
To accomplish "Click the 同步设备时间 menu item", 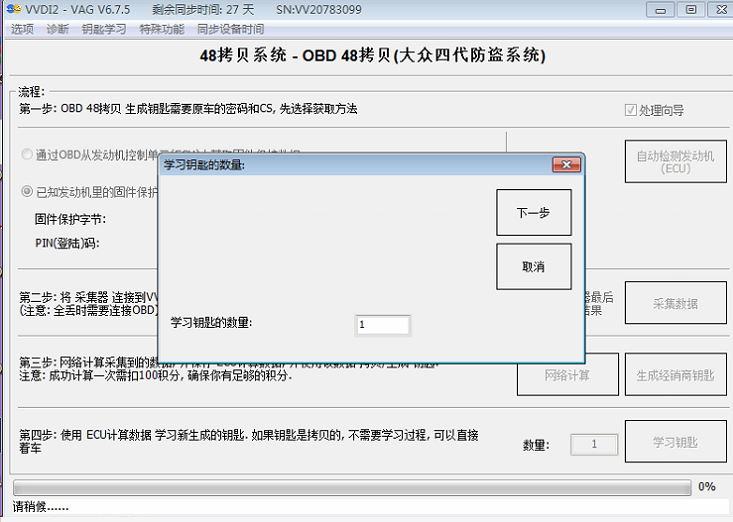I will tap(231, 29).
